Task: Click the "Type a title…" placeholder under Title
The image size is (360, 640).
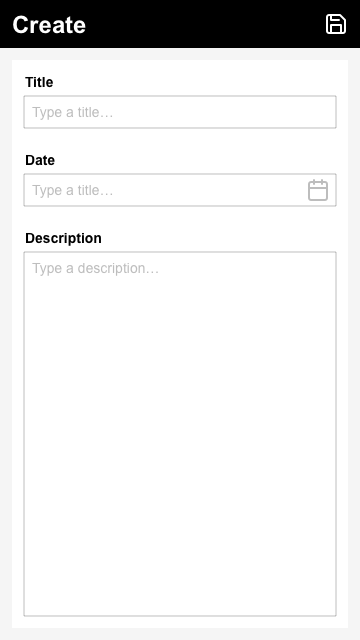Action: coord(73,112)
